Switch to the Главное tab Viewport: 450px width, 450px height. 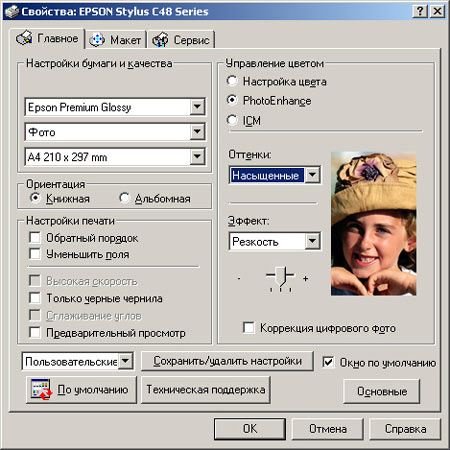47,38
